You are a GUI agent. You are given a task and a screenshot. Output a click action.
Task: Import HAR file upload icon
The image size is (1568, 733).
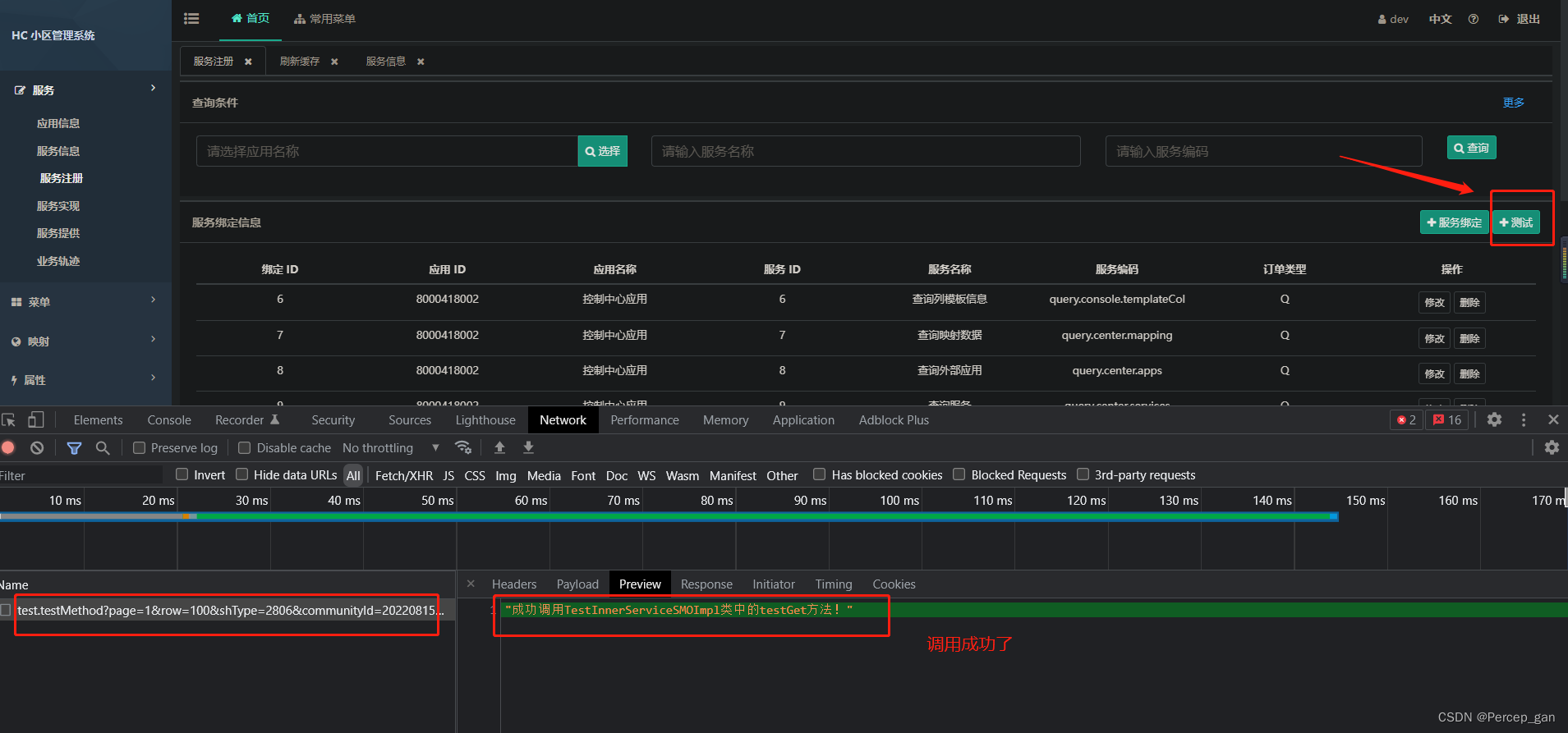point(499,447)
